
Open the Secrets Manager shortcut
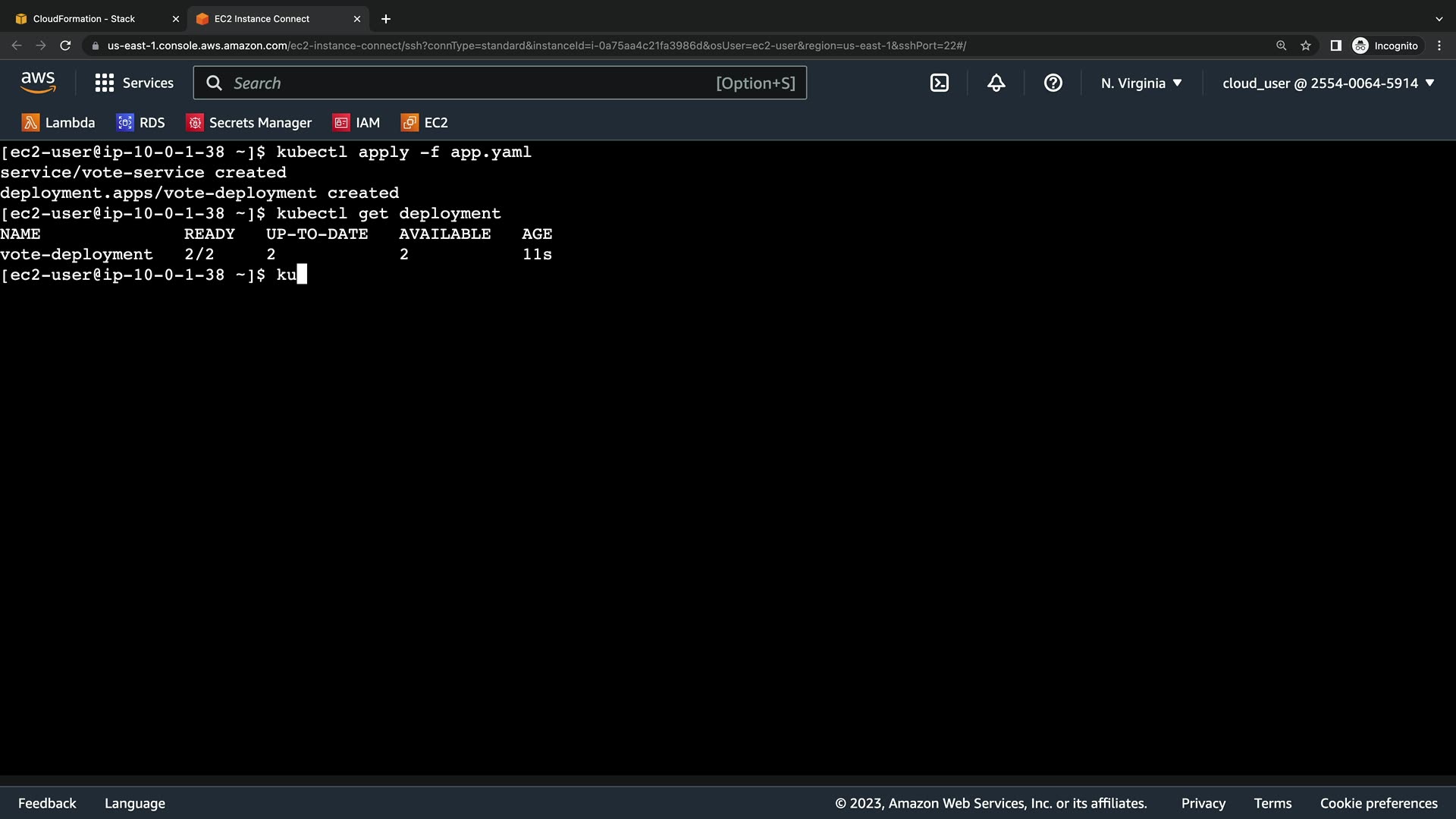point(249,123)
